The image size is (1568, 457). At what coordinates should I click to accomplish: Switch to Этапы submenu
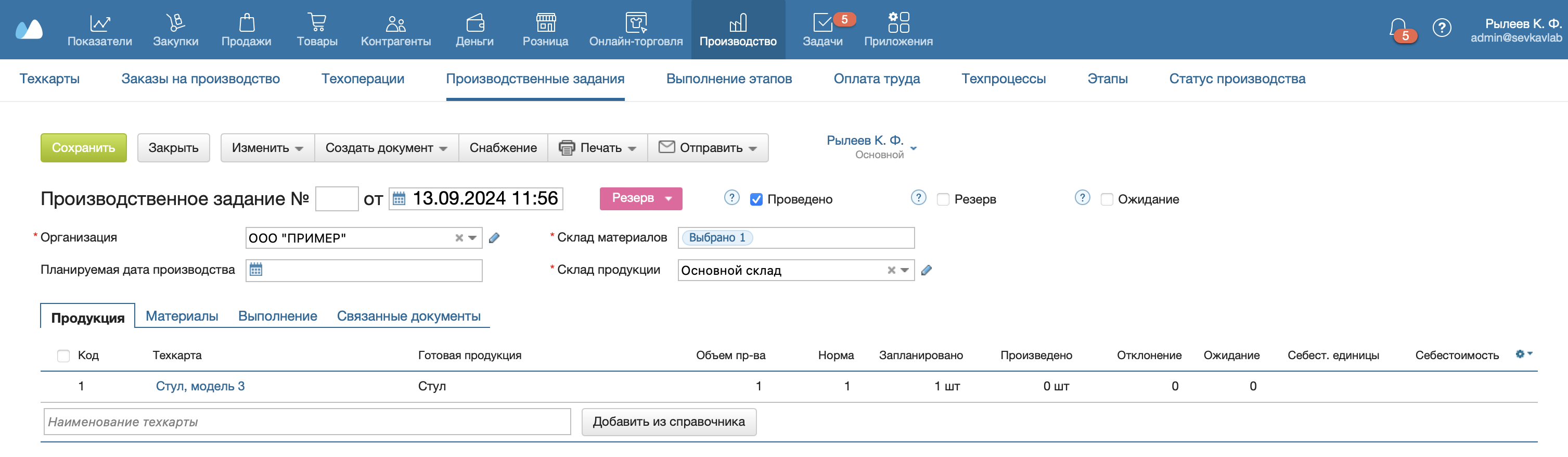(x=1107, y=79)
